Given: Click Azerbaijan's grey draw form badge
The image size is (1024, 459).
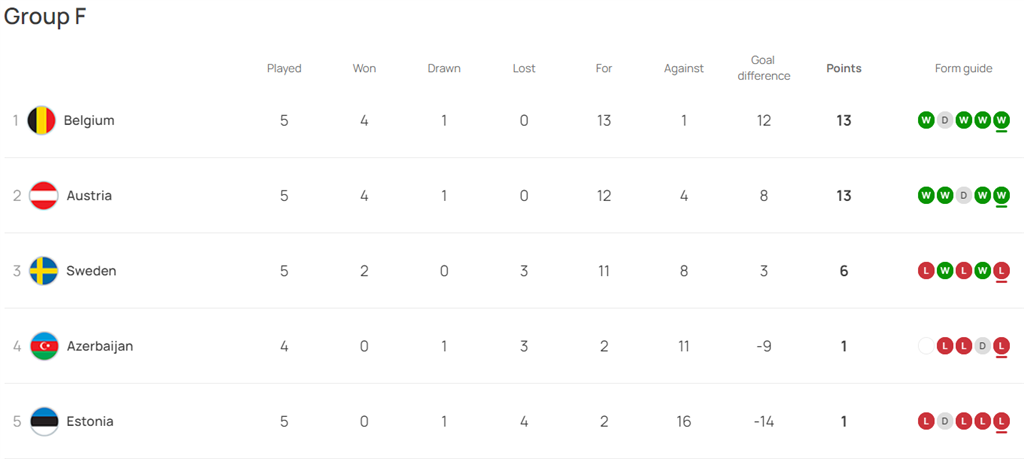Looking at the screenshot, I should pos(982,346).
